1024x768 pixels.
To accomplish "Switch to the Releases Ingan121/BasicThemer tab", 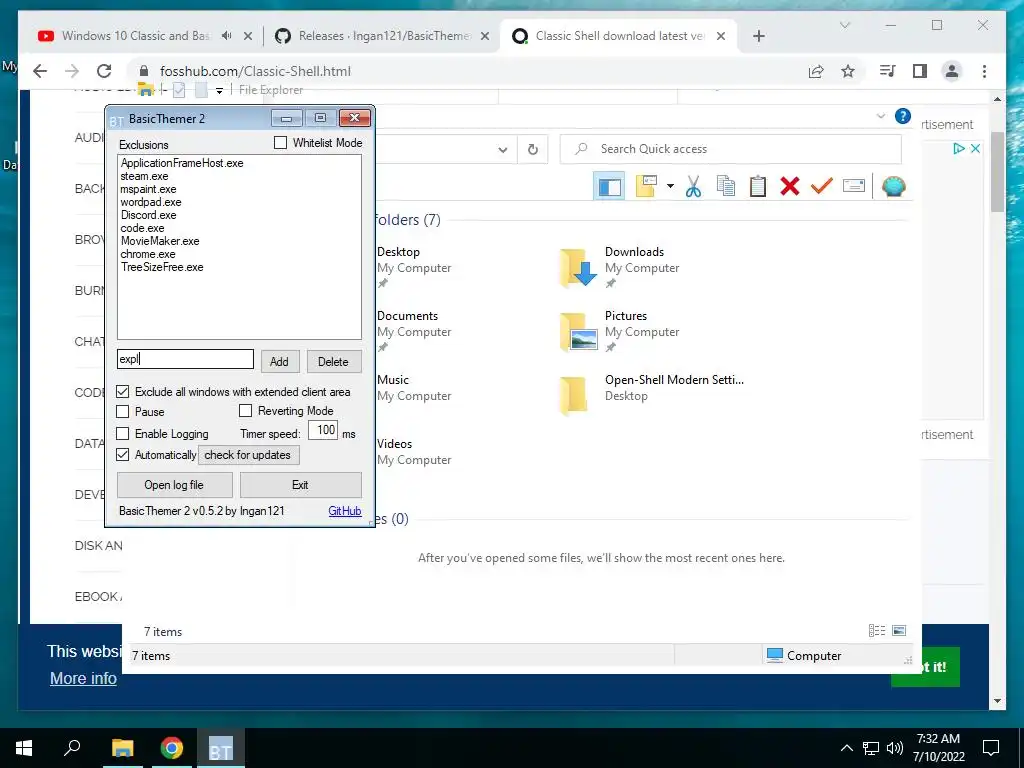I will tap(383, 36).
